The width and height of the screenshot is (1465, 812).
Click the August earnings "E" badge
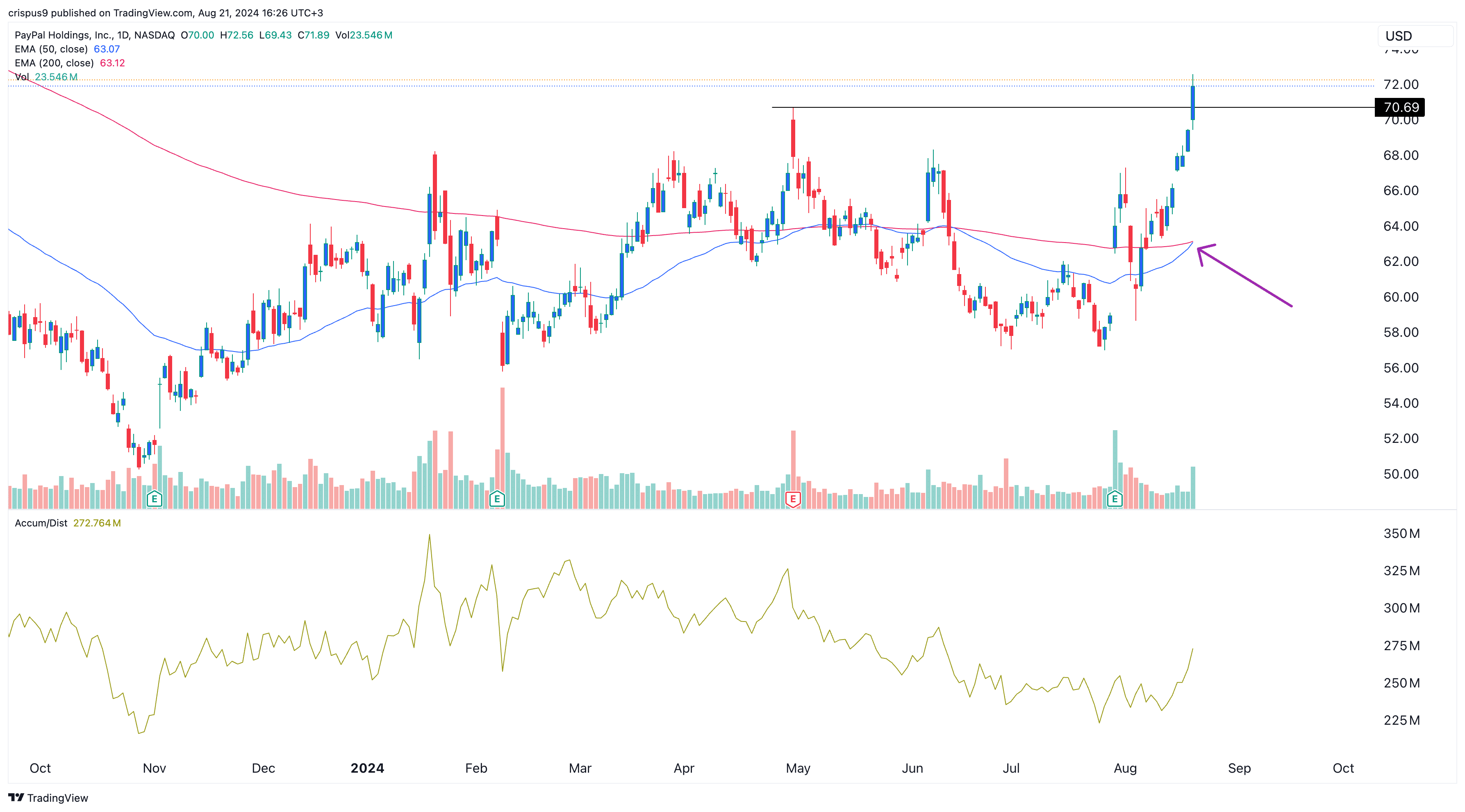click(x=1115, y=499)
